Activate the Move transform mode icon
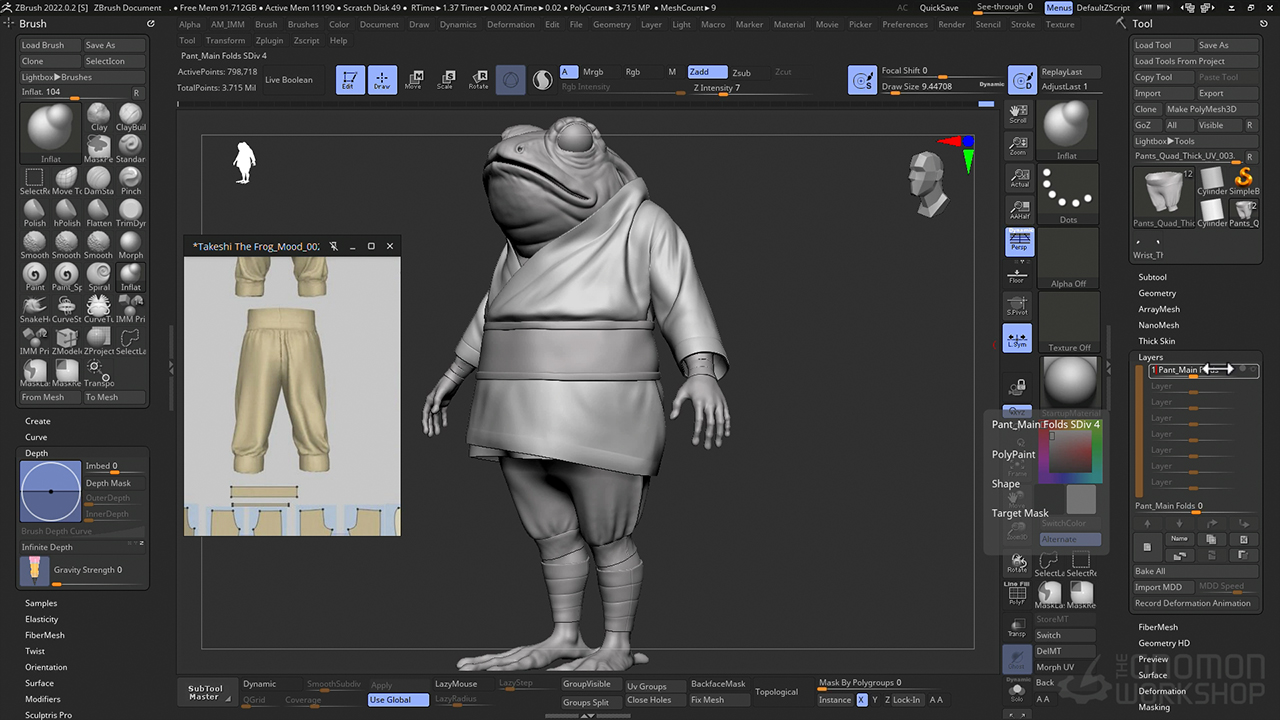The height and width of the screenshot is (720, 1280). coord(413,80)
